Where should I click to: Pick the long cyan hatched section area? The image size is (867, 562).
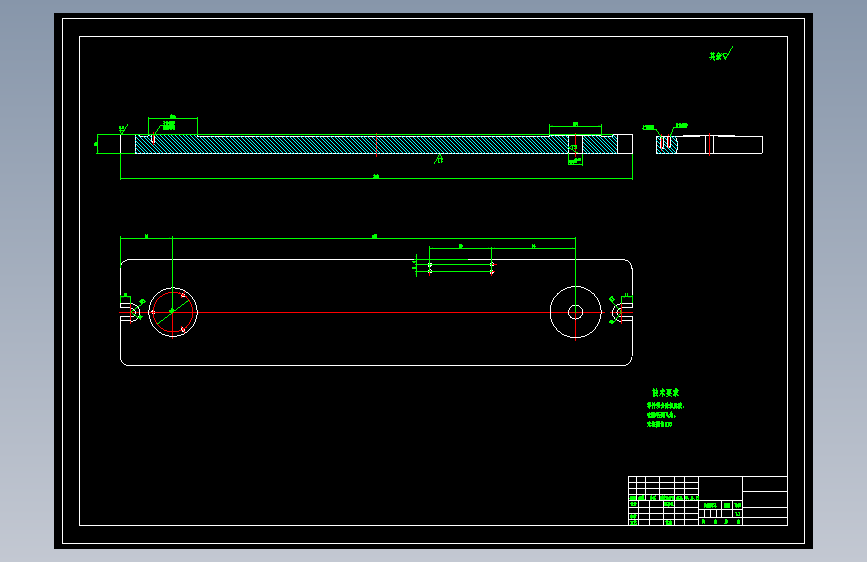click(x=352, y=144)
